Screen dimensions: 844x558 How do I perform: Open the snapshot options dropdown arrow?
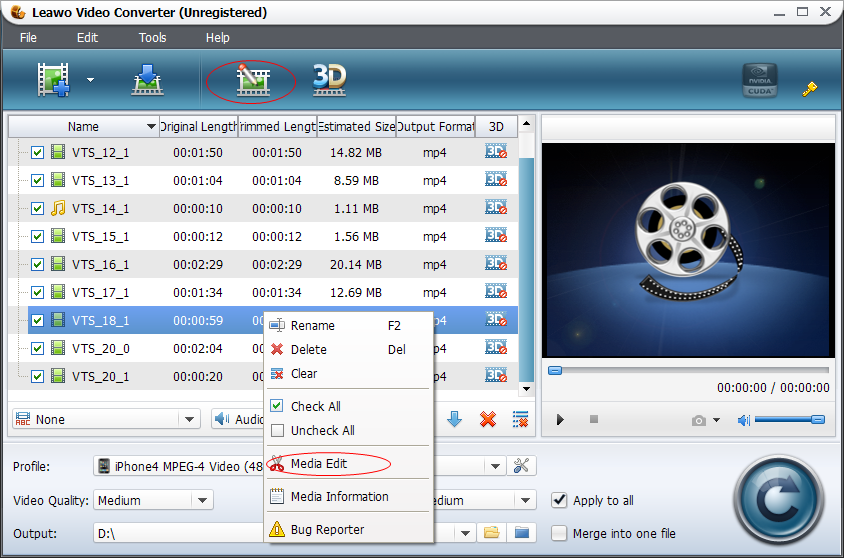716,420
